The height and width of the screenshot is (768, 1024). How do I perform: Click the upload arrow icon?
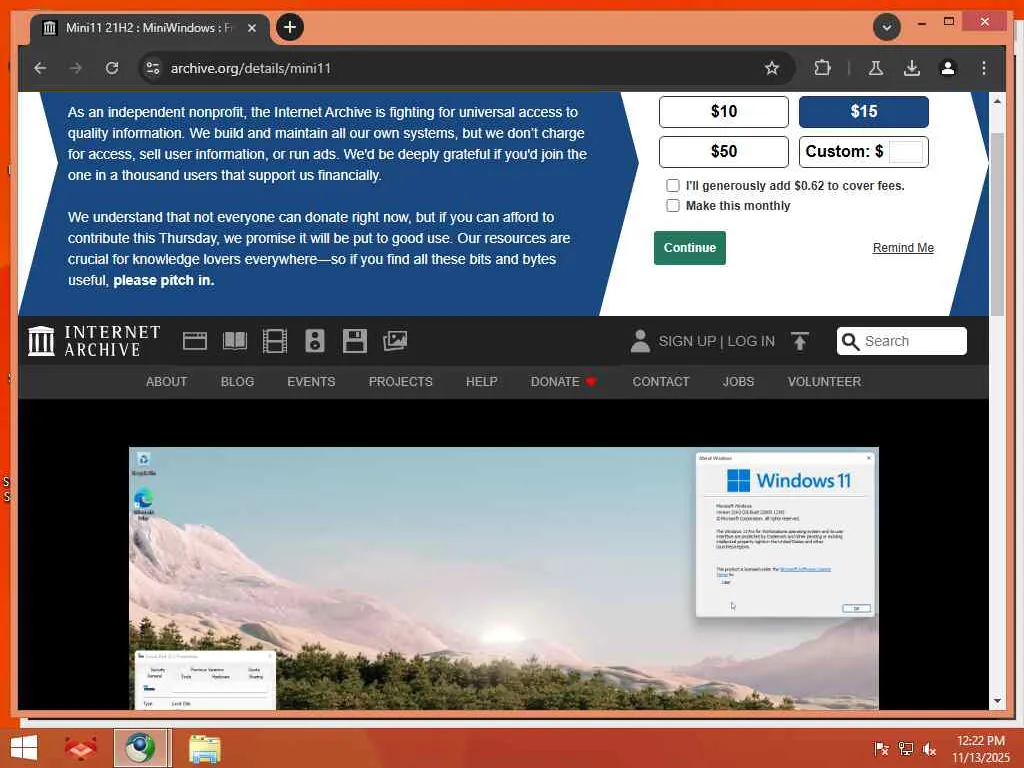click(799, 341)
